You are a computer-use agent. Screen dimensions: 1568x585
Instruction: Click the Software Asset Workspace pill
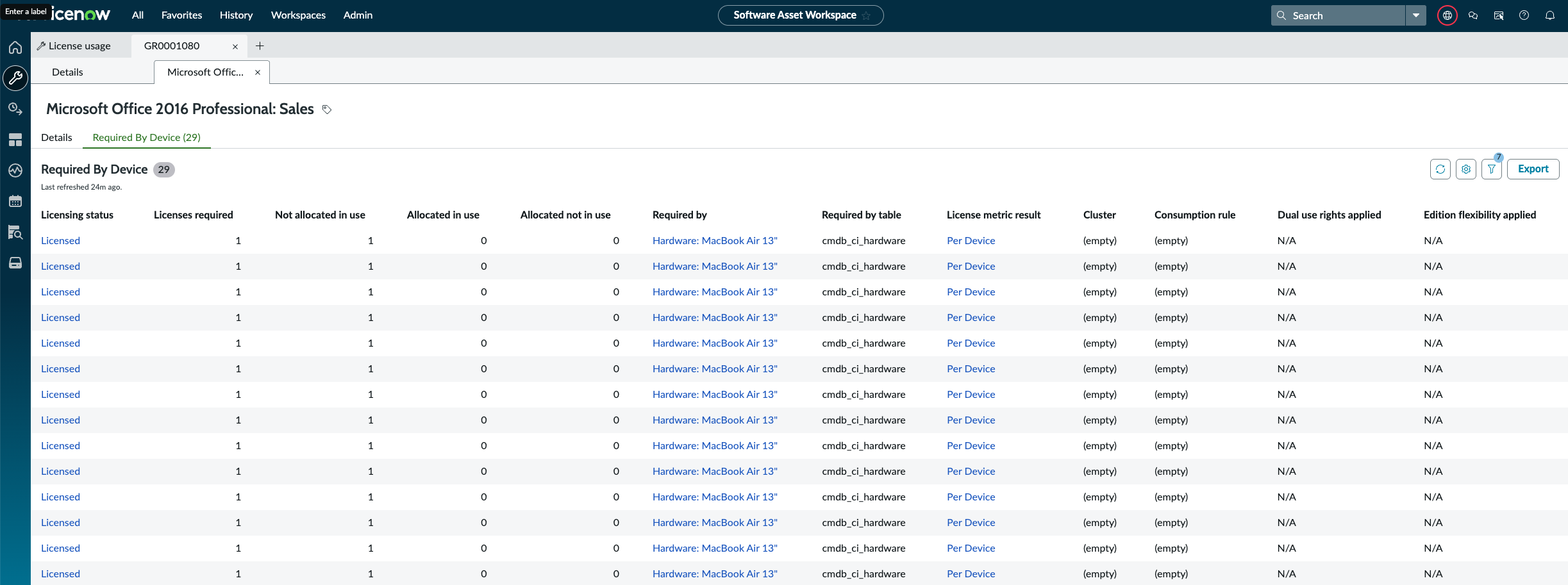[x=801, y=15]
